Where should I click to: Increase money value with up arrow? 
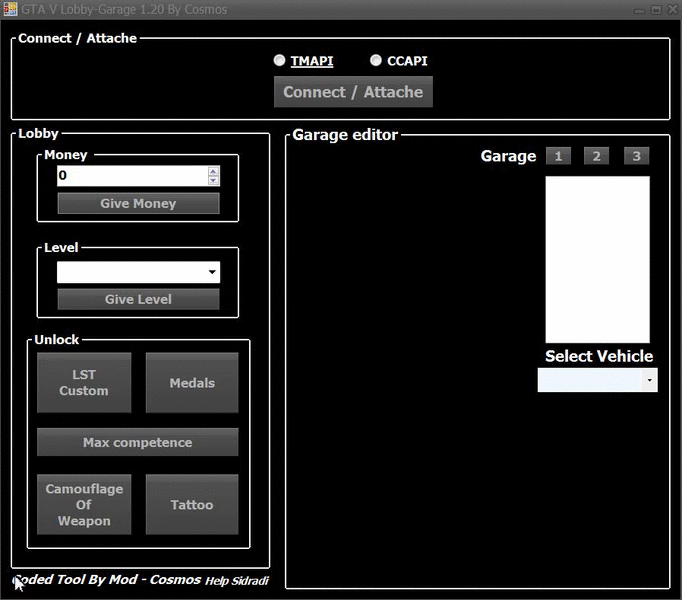(213, 171)
